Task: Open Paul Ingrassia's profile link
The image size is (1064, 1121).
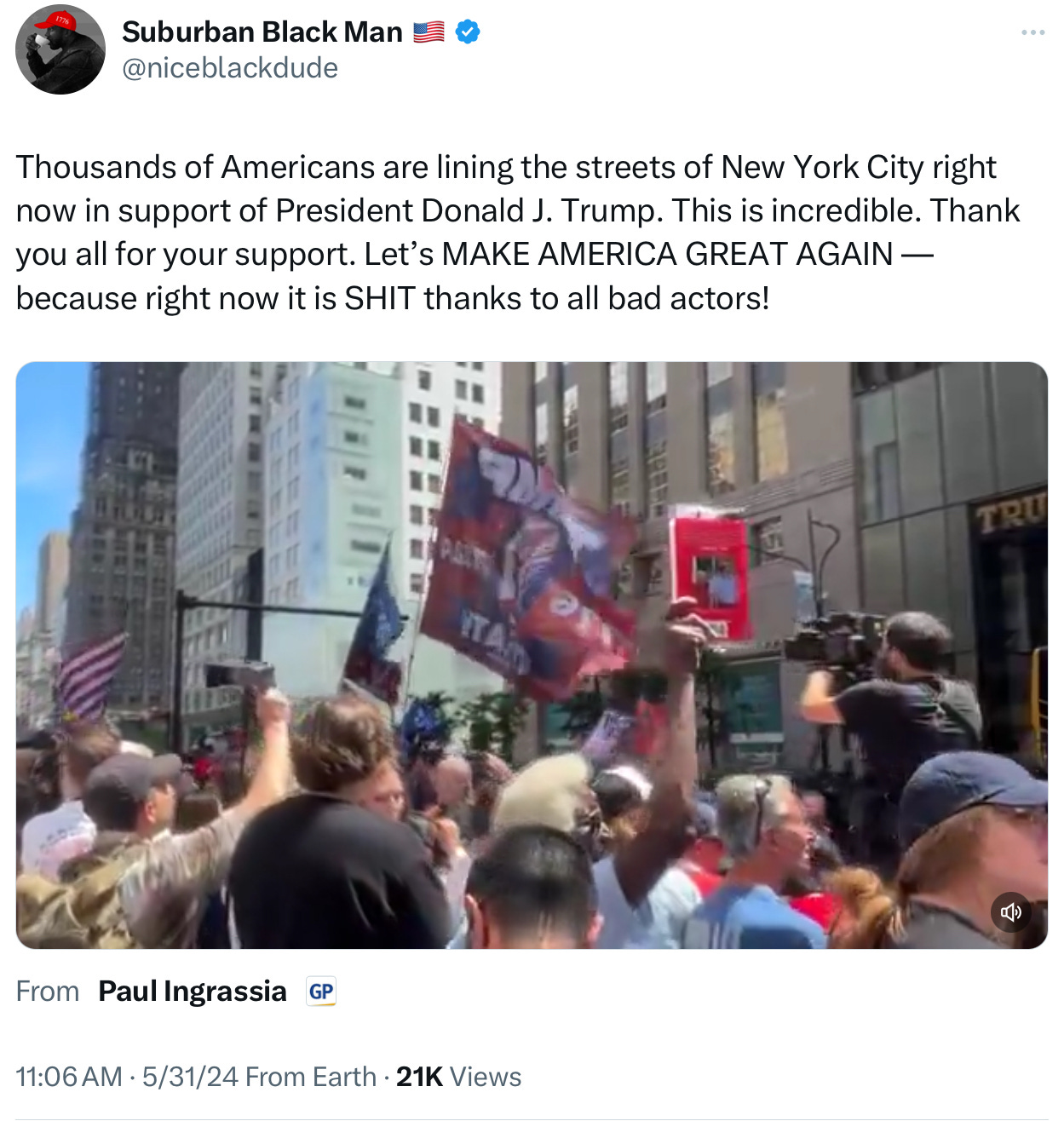Action: click(193, 992)
